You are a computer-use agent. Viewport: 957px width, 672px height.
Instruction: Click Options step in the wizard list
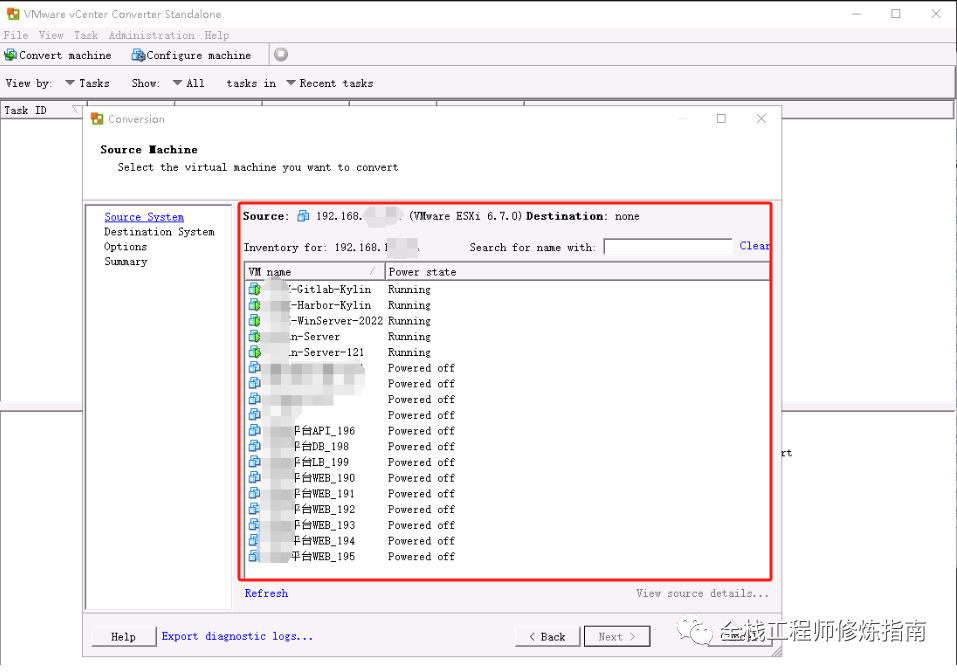click(125, 247)
